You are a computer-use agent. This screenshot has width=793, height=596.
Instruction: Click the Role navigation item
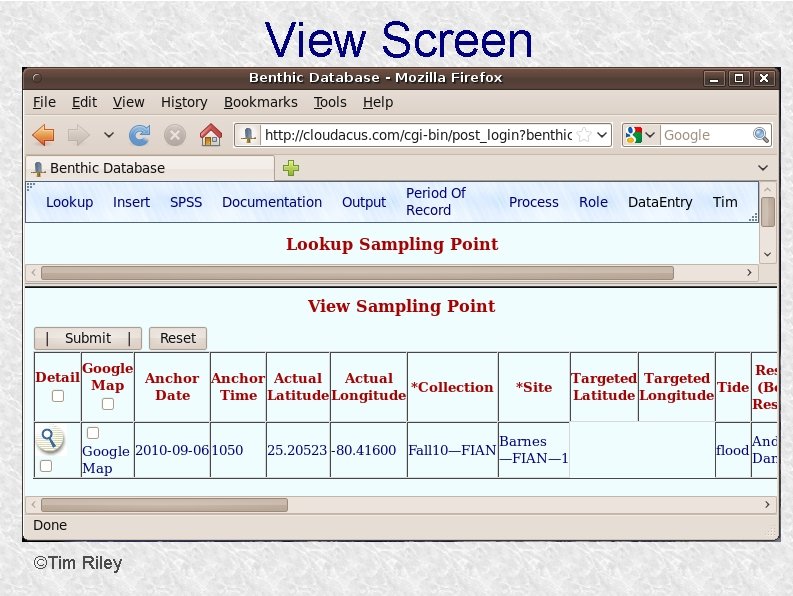(x=593, y=202)
